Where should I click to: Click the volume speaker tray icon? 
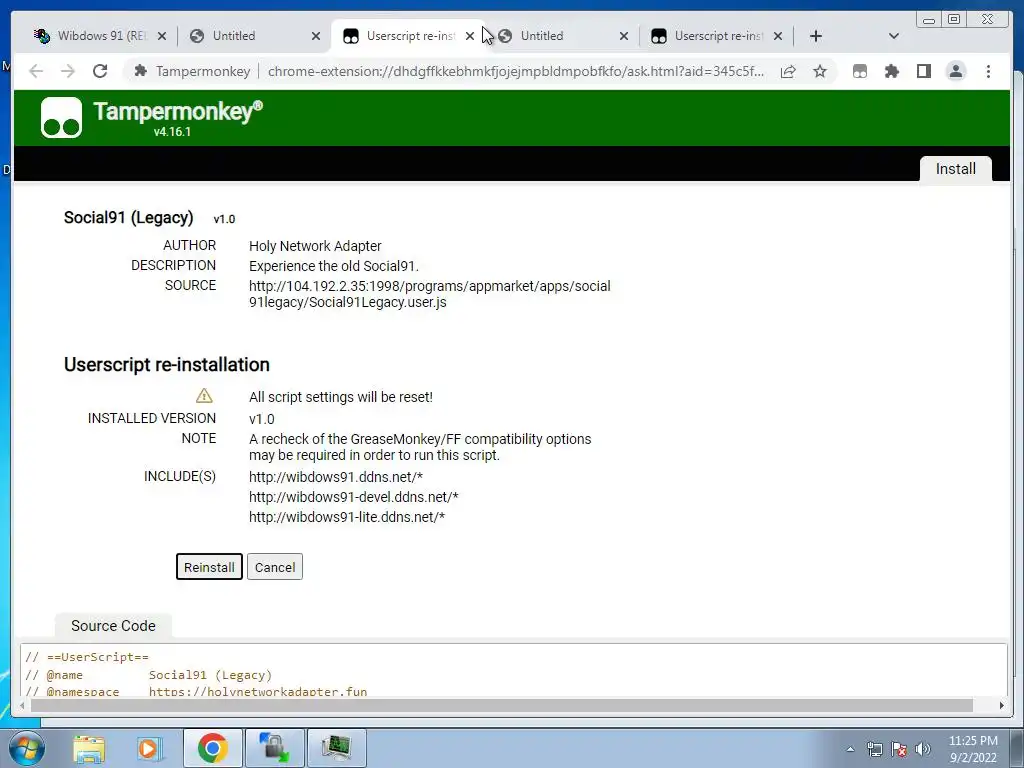[923, 749]
